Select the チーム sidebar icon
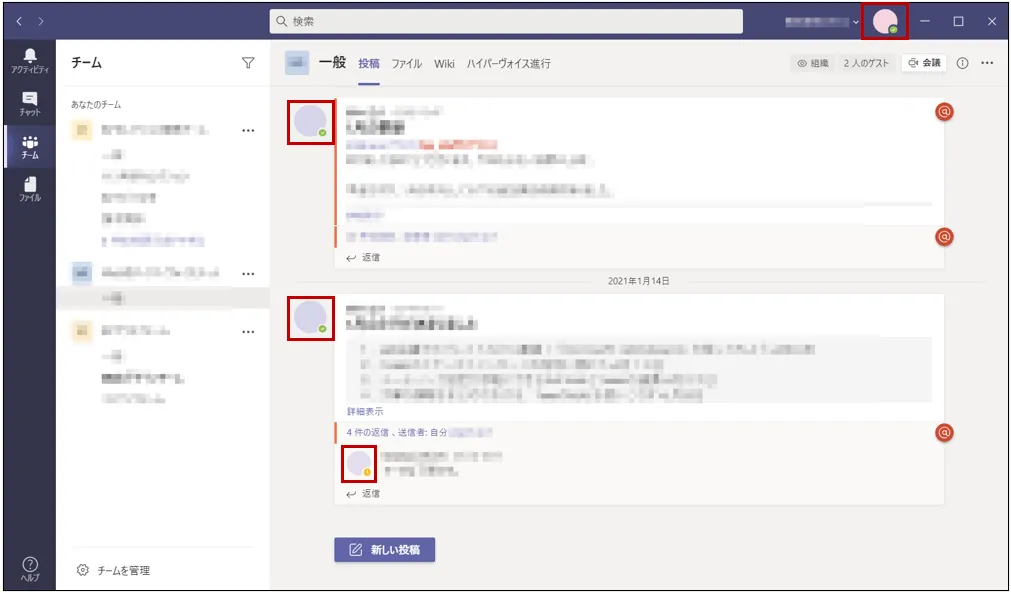The height and width of the screenshot is (592, 1011). coord(29,147)
